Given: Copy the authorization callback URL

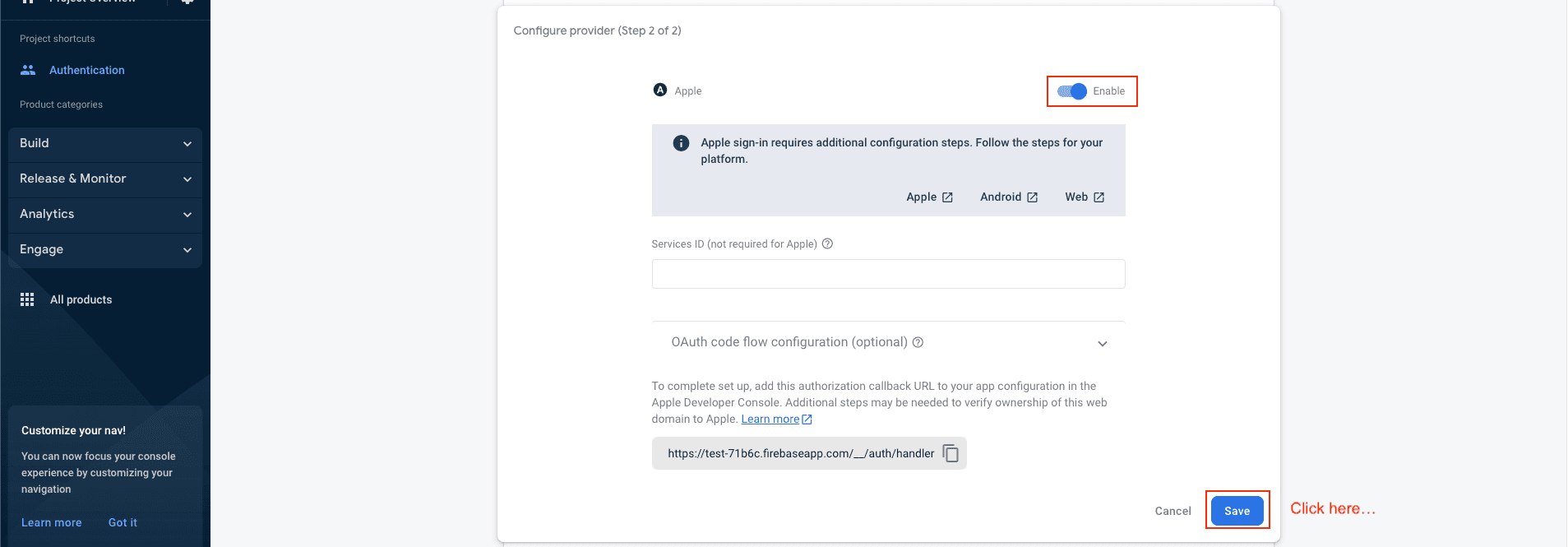Looking at the screenshot, I should point(951,453).
